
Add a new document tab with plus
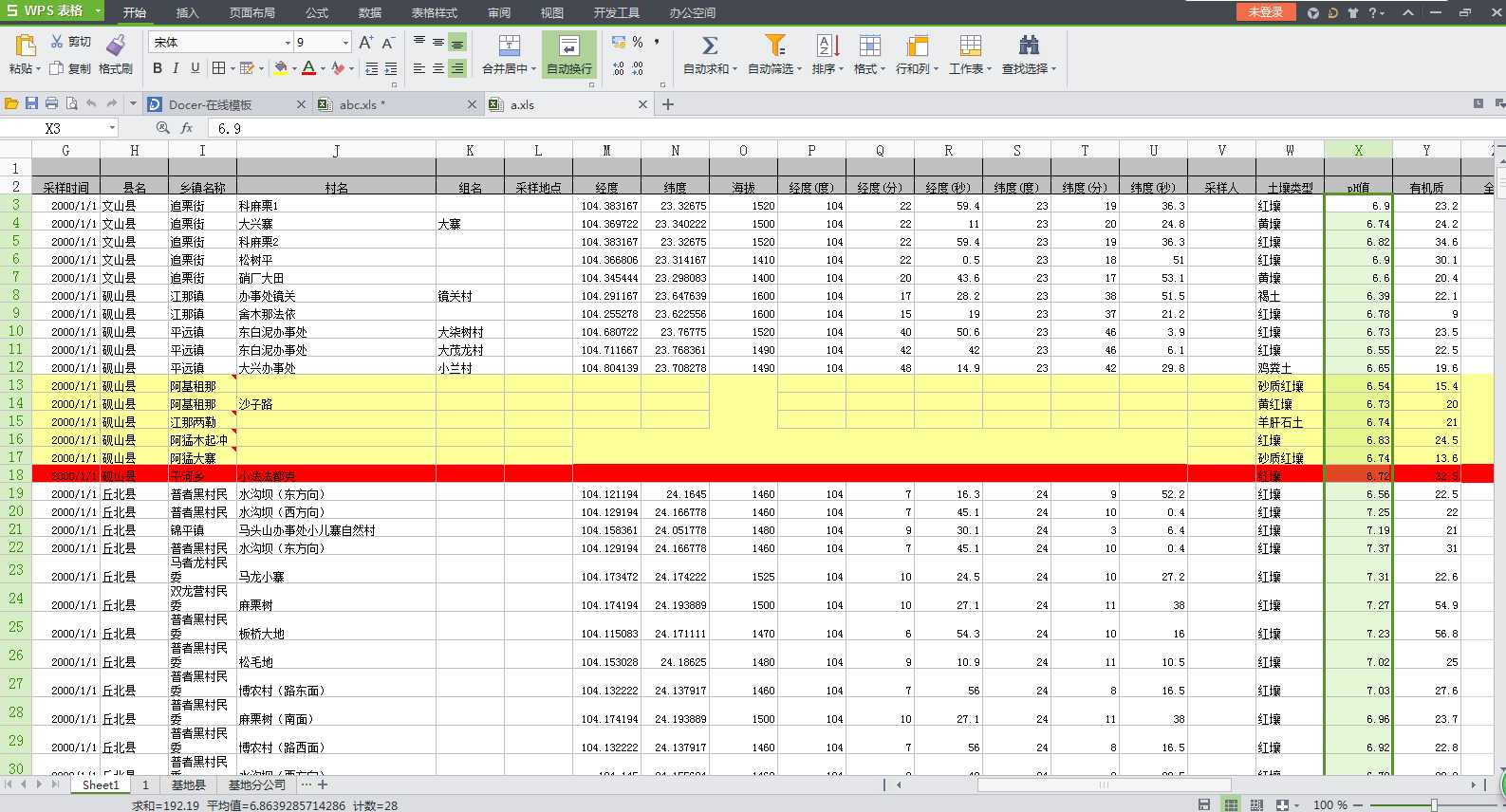click(x=668, y=104)
